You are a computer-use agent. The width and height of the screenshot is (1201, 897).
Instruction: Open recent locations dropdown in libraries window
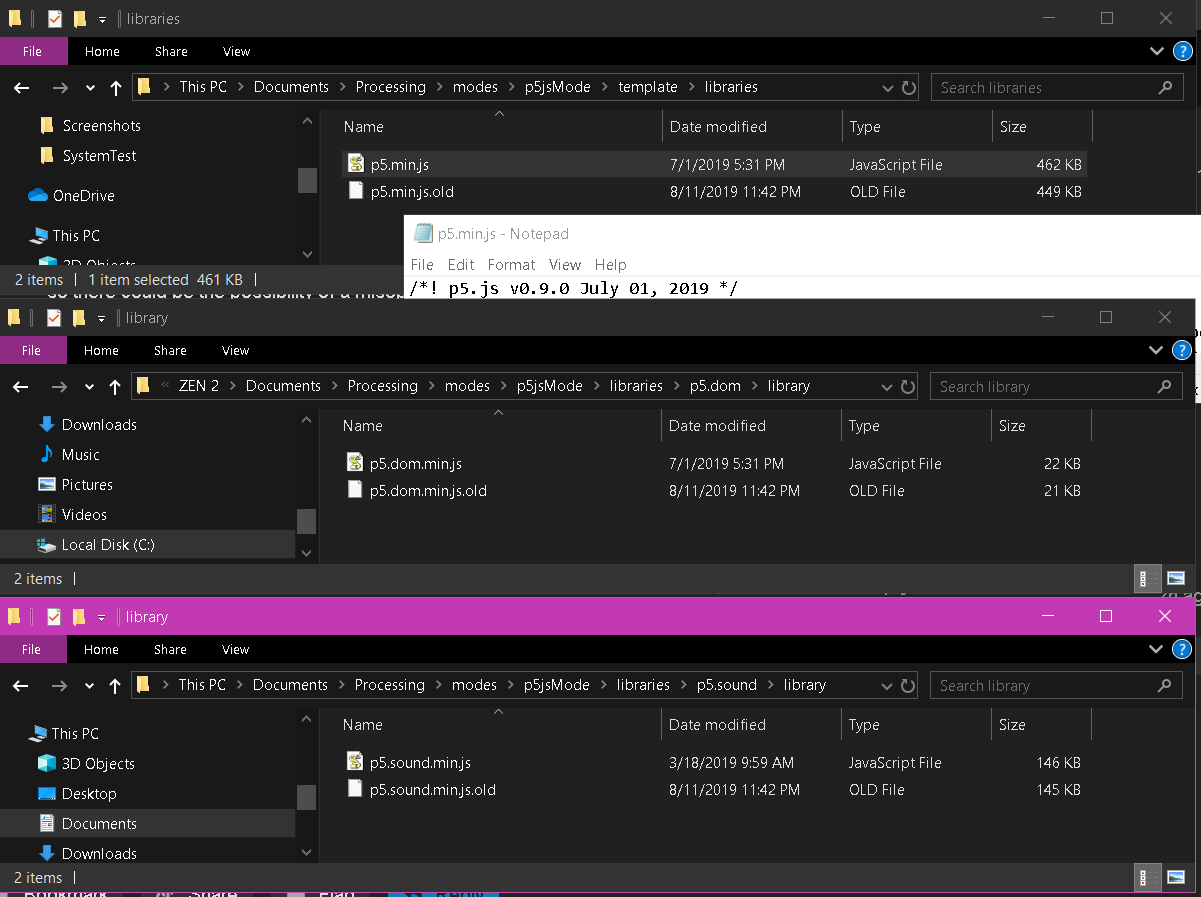(90, 87)
